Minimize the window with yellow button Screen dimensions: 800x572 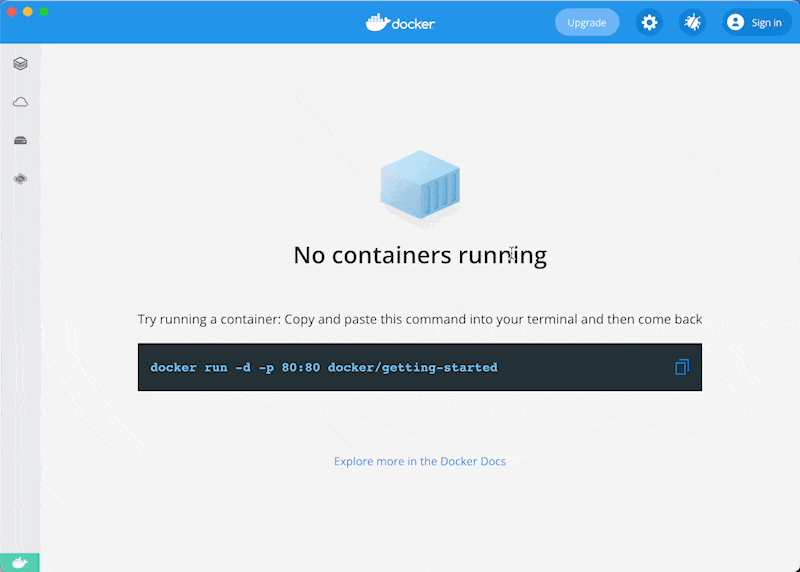click(x=28, y=11)
